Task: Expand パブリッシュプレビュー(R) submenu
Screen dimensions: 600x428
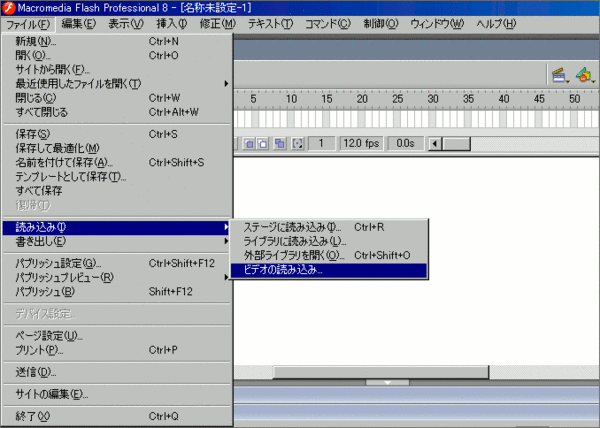Action: point(117,278)
